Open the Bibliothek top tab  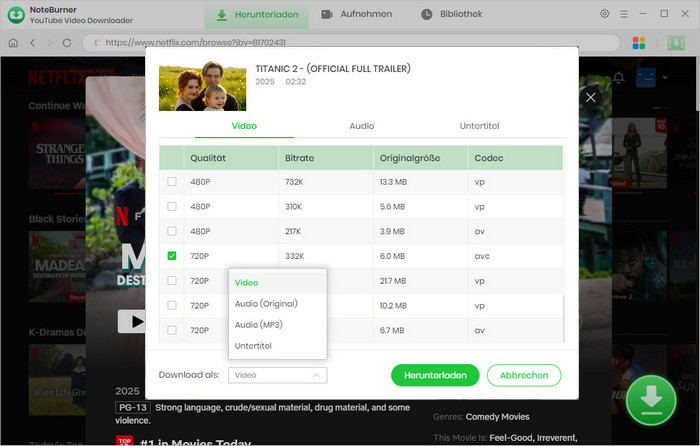[451, 14]
